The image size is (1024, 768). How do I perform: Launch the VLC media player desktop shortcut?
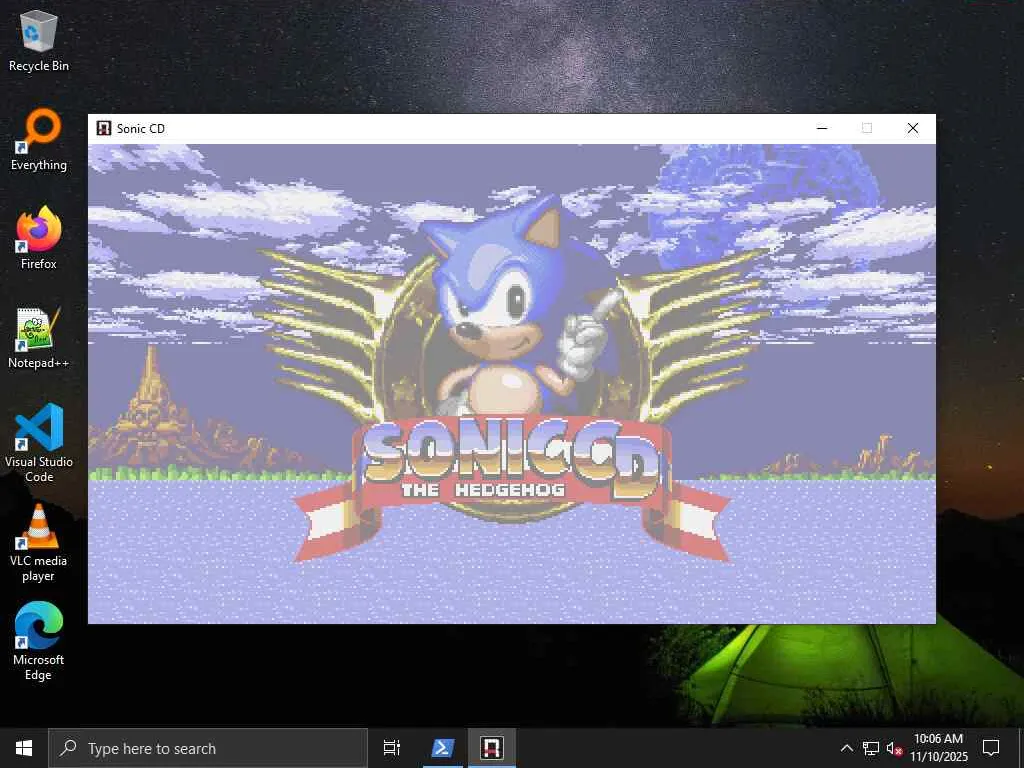coord(39,543)
